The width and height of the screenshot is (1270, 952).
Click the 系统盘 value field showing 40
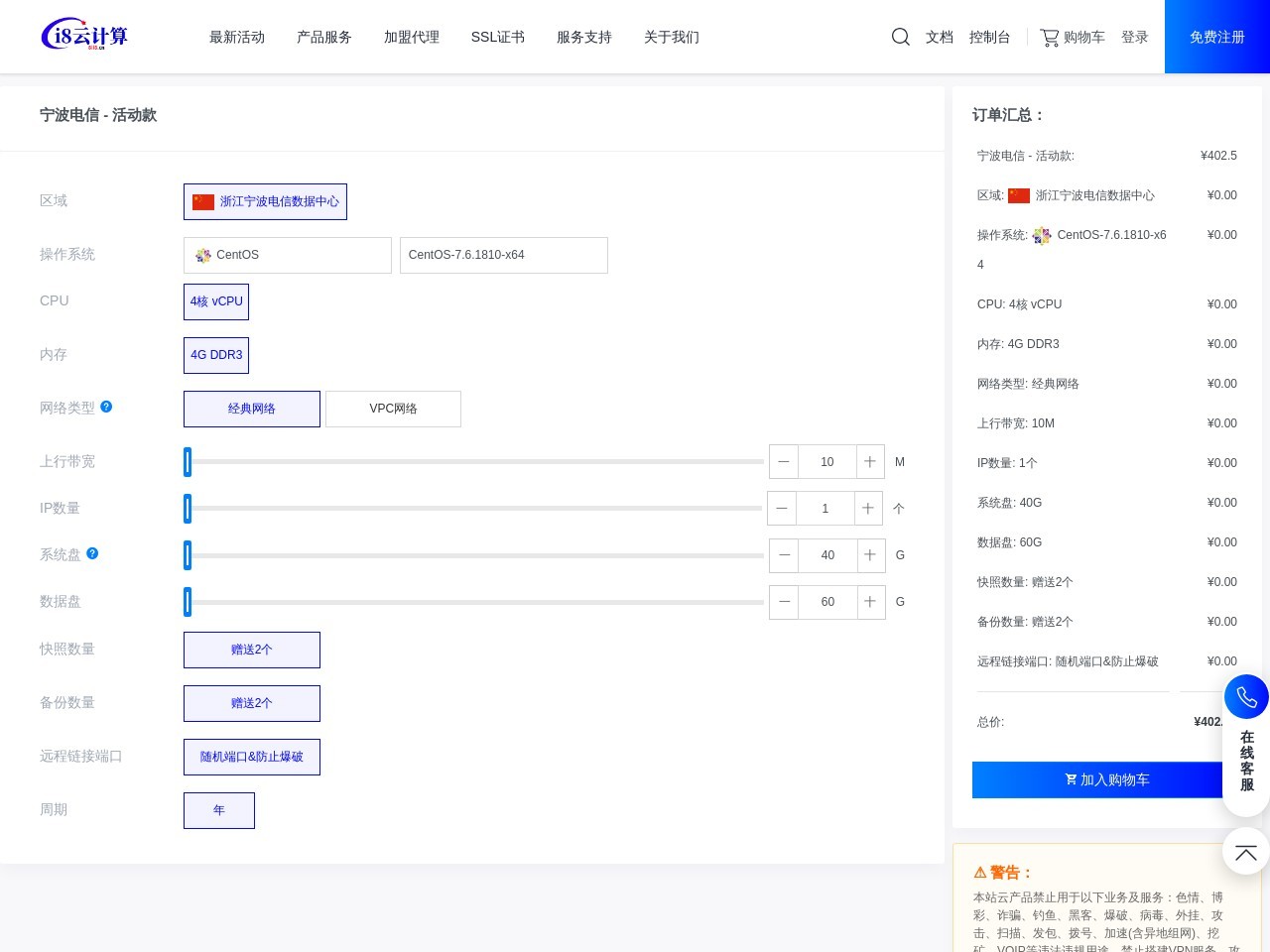pyautogui.click(x=827, y=554)
